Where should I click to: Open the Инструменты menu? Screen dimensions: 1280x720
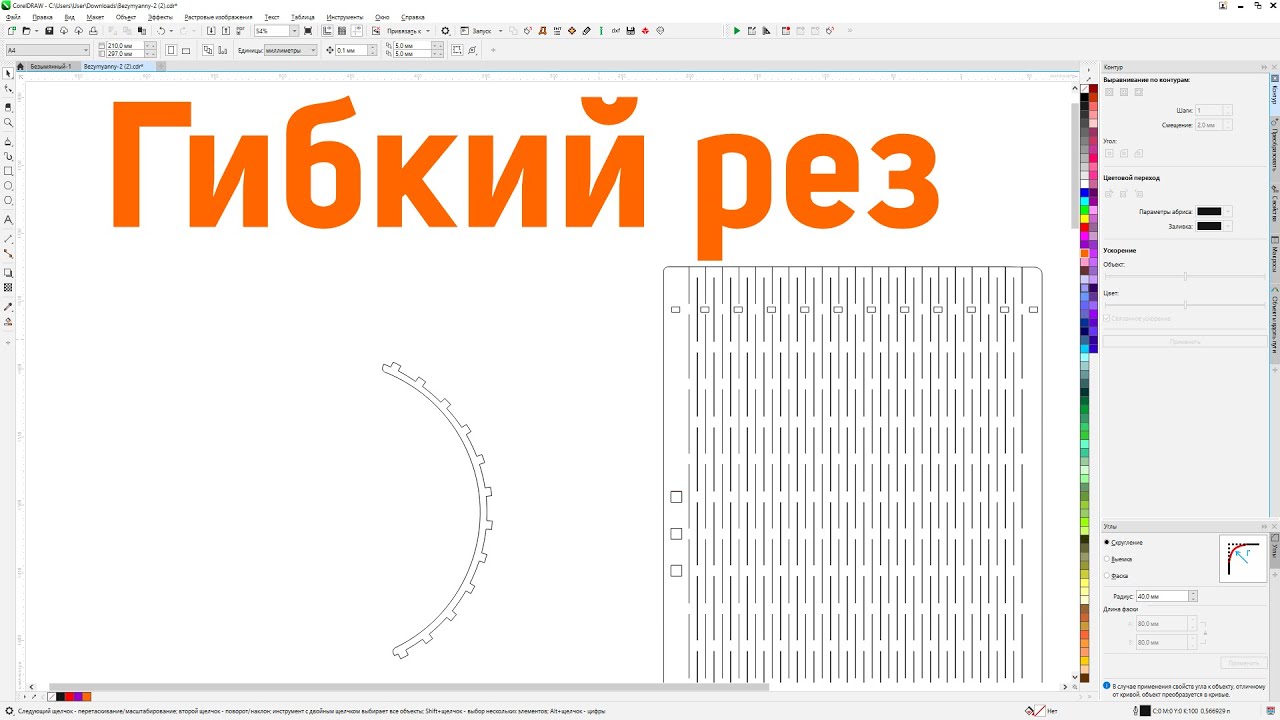pos(344,17)
